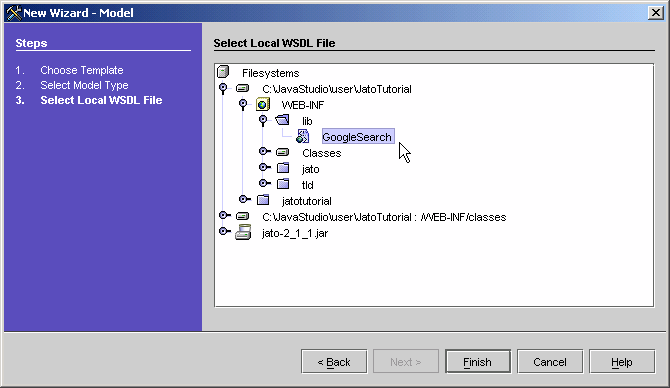Image resolution: width=670 pixels, height=388 pixels.
Task: Click the JatoTutorial filesystem drive icon
Action: click(242, 88)
